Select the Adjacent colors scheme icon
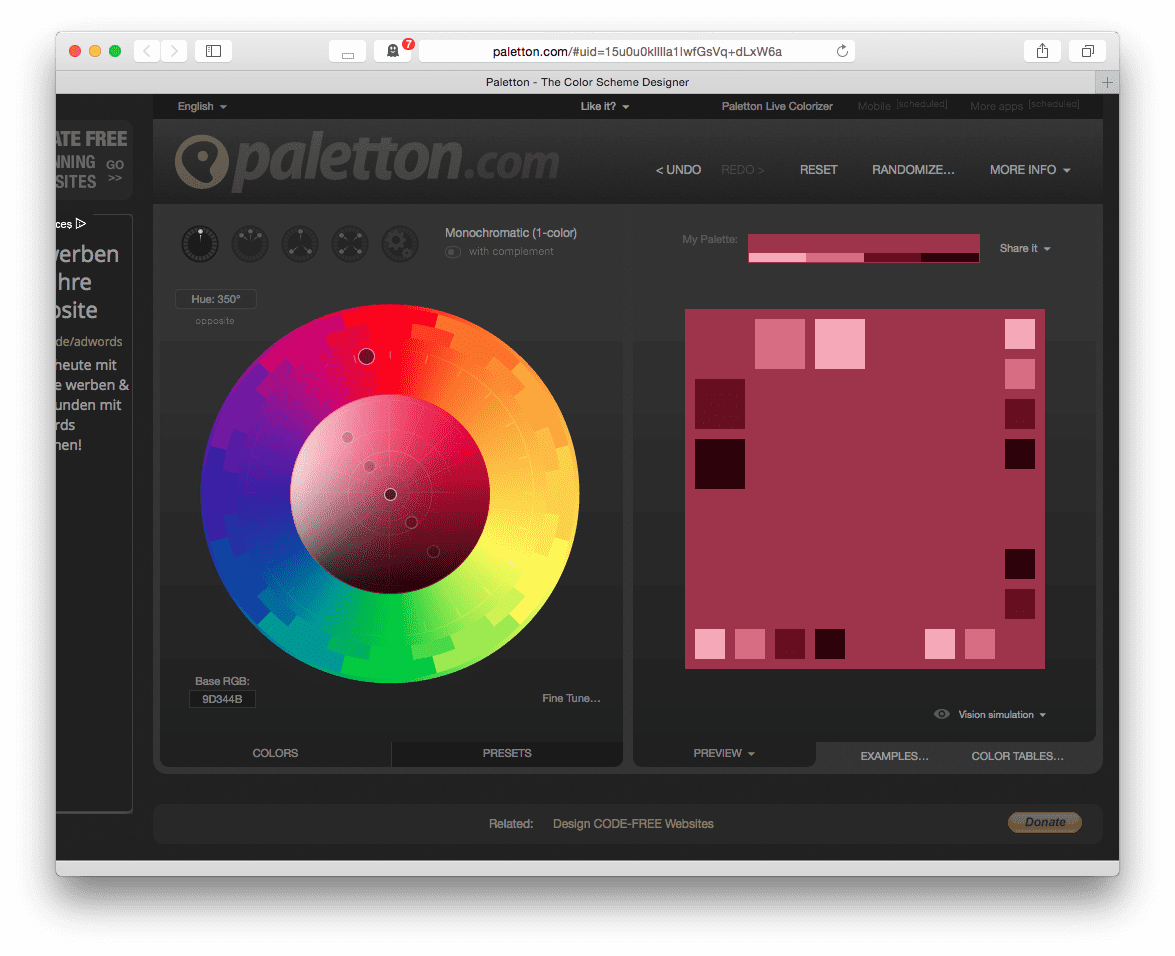Viewport: 1175px width, 956px height. pyautogui.click(x=250, y=243)
